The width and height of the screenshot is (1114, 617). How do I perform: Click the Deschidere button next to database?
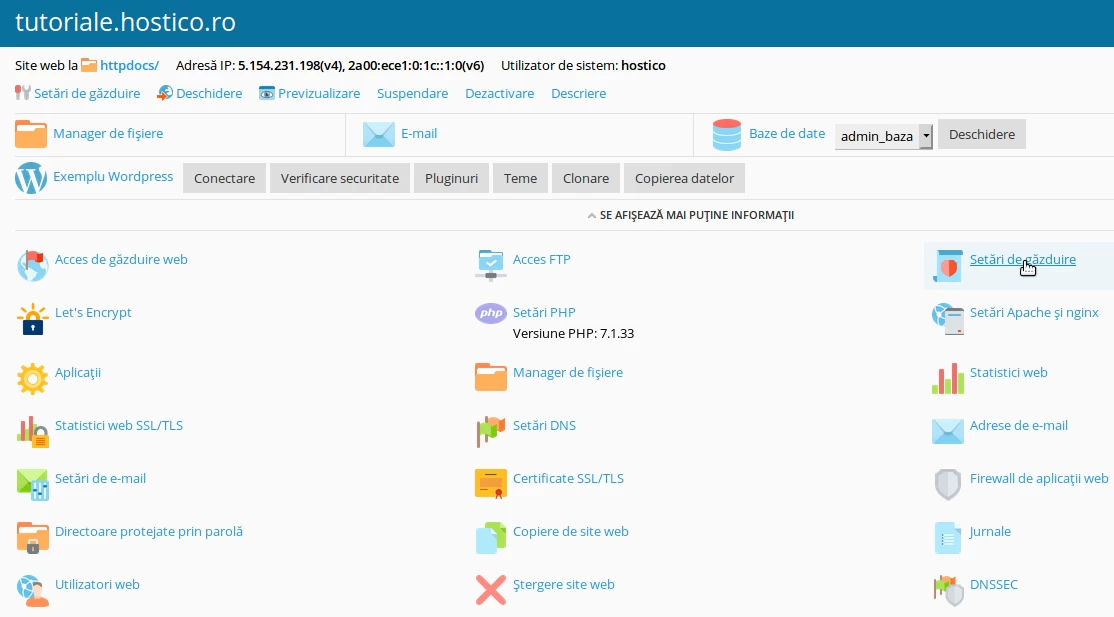(x=981, y=134)
